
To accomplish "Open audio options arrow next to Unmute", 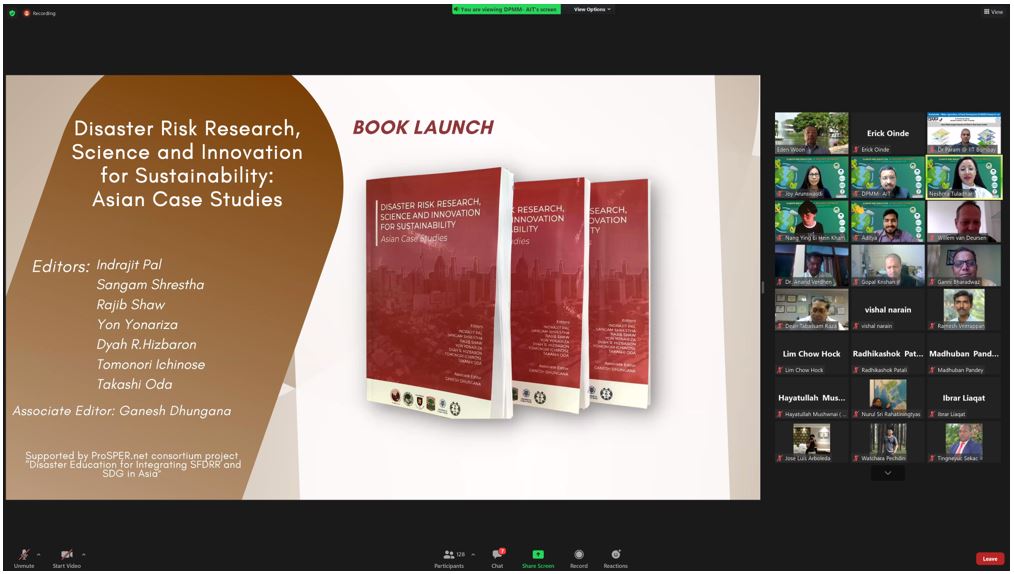I will pyautogui.click(x=39, y=553).
